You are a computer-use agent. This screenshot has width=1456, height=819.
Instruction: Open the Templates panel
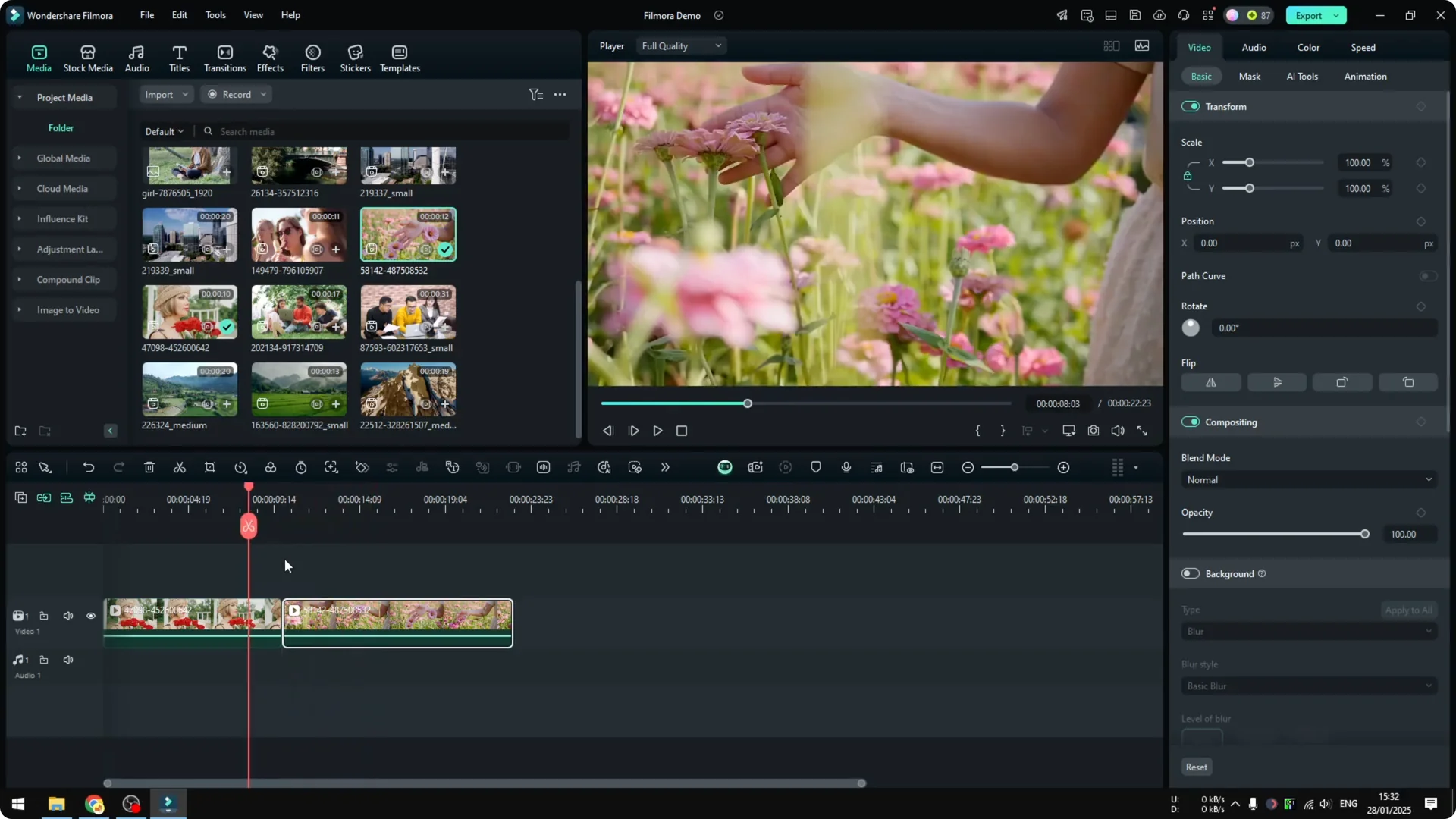(399, 57)
